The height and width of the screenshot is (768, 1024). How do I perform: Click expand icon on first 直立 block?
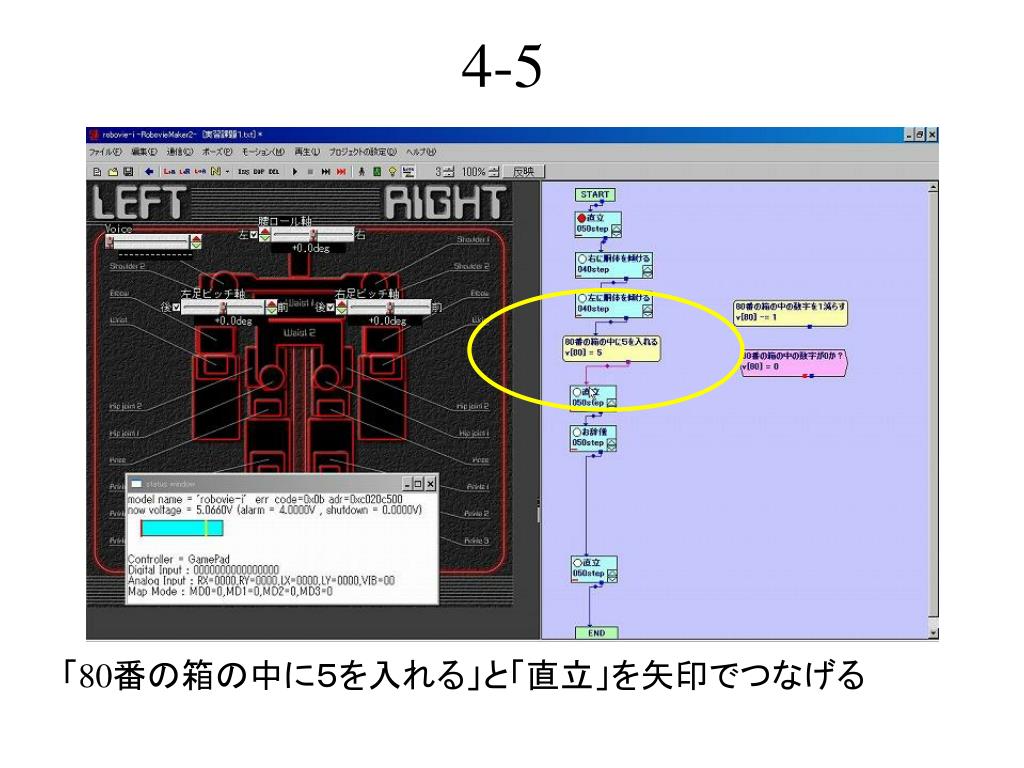click(616, 230)
